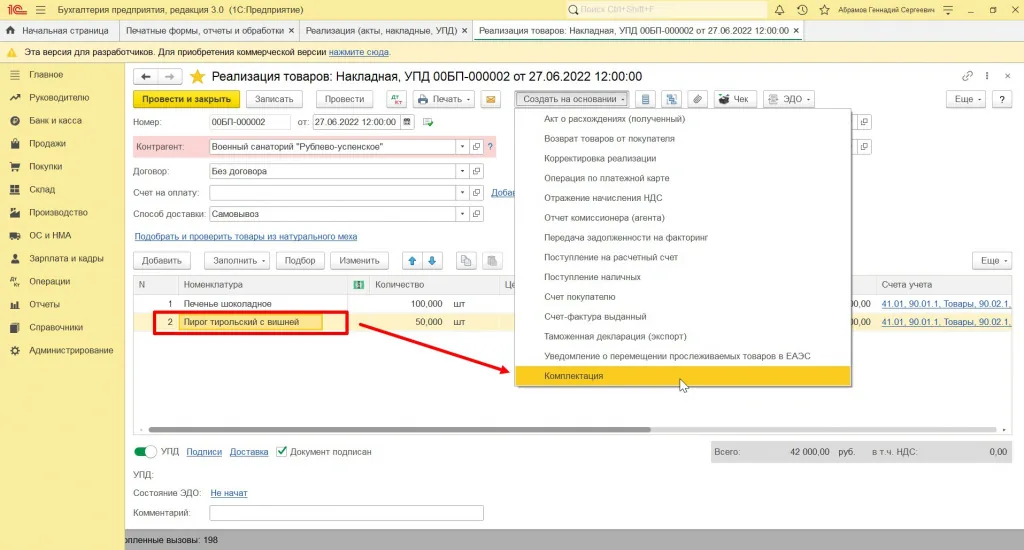Open the history clock icon
The image size is (1024, 550).
(x=802, y=10)
